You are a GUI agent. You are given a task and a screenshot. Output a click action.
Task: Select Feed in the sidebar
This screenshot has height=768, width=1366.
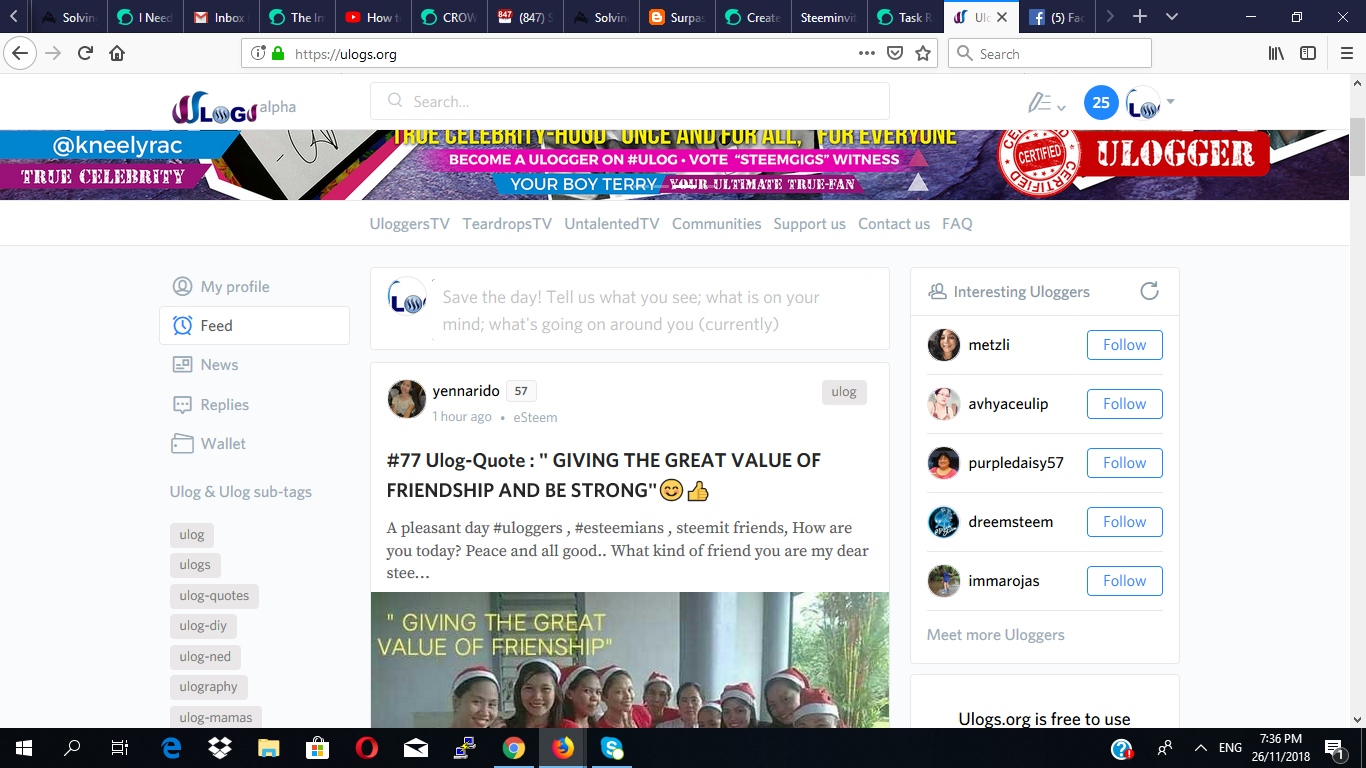coord(254,326)
